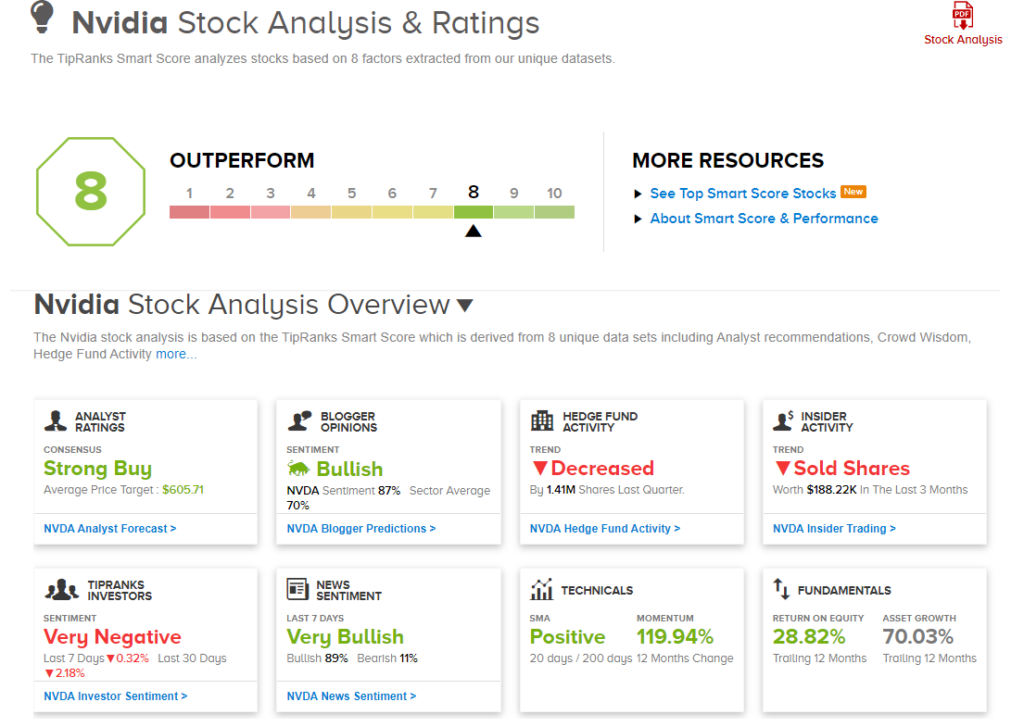Click the Blogger Opinions megaphone icon

[297, 419]
